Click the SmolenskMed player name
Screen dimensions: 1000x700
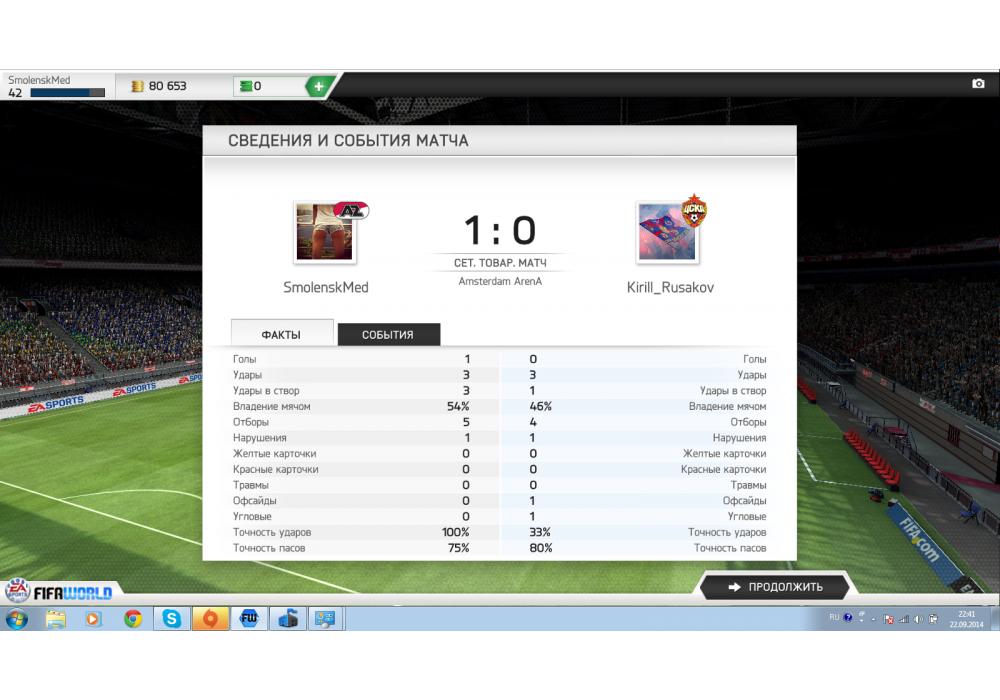pyautogui.click(x=326, y=288)
